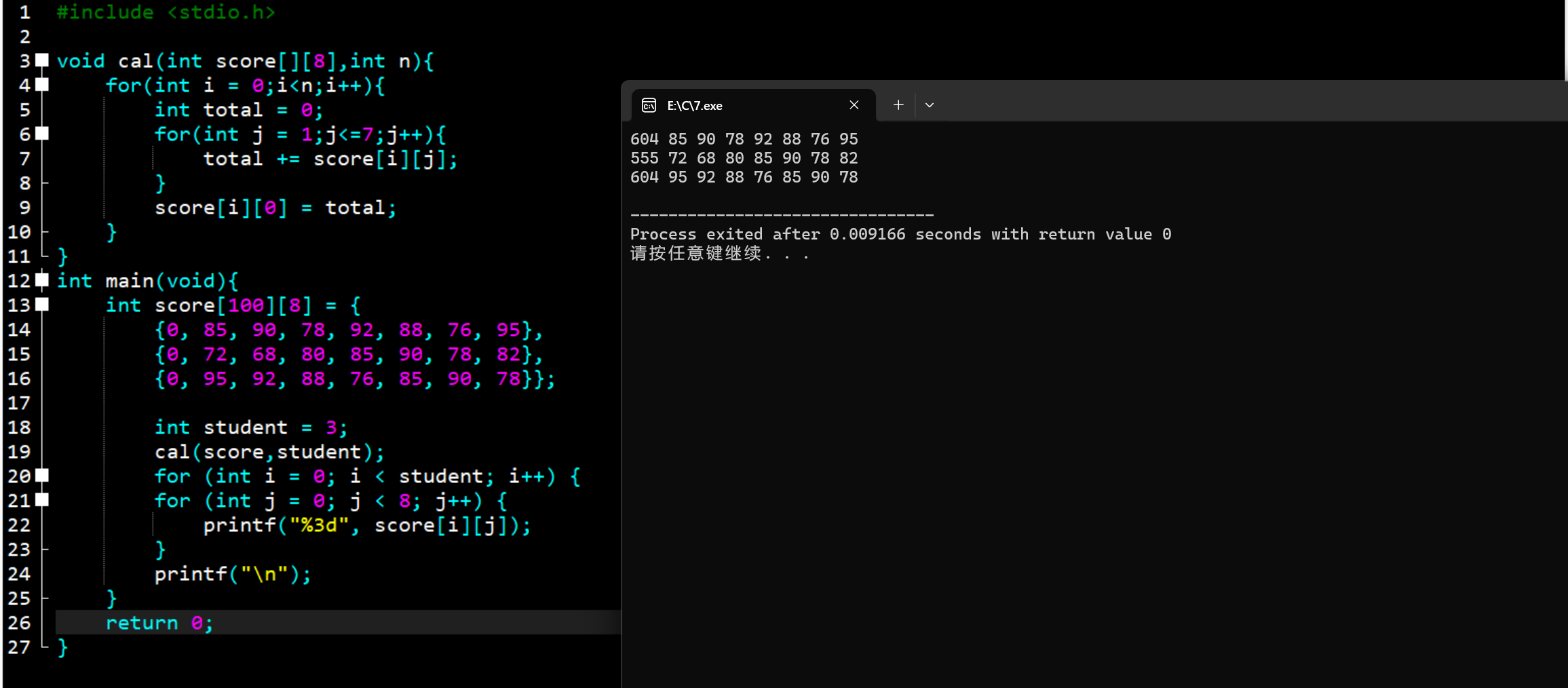Collapse the for loop fold on line 21
The height and width of the screenshot is (688, 1568).
(42, 500)
